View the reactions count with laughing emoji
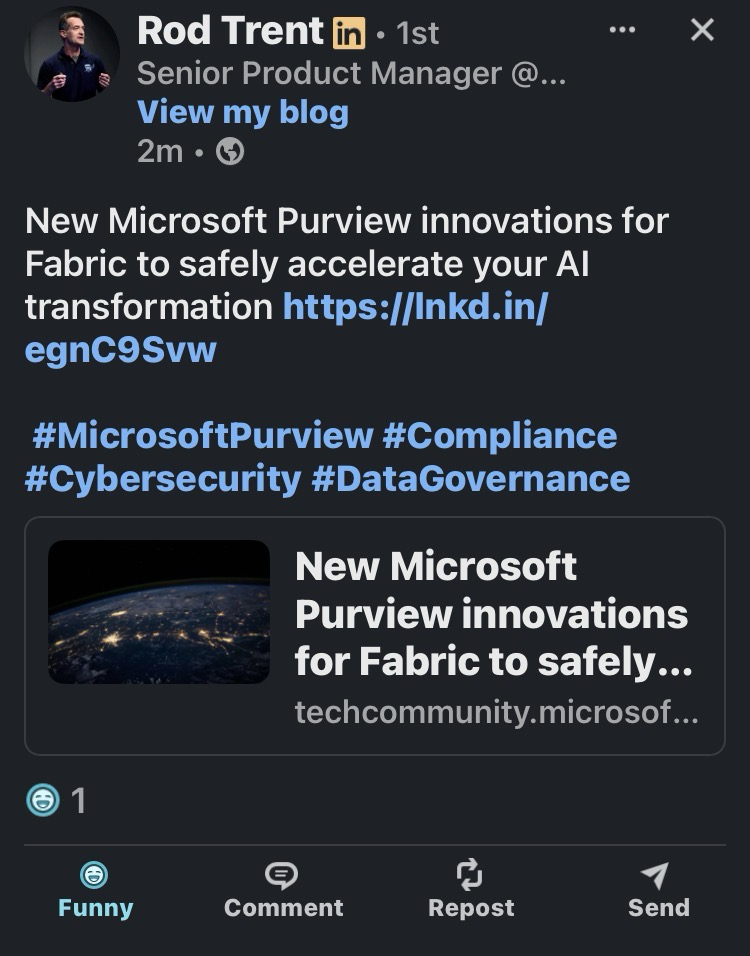 pyautogui.click(x=56, y=800)
